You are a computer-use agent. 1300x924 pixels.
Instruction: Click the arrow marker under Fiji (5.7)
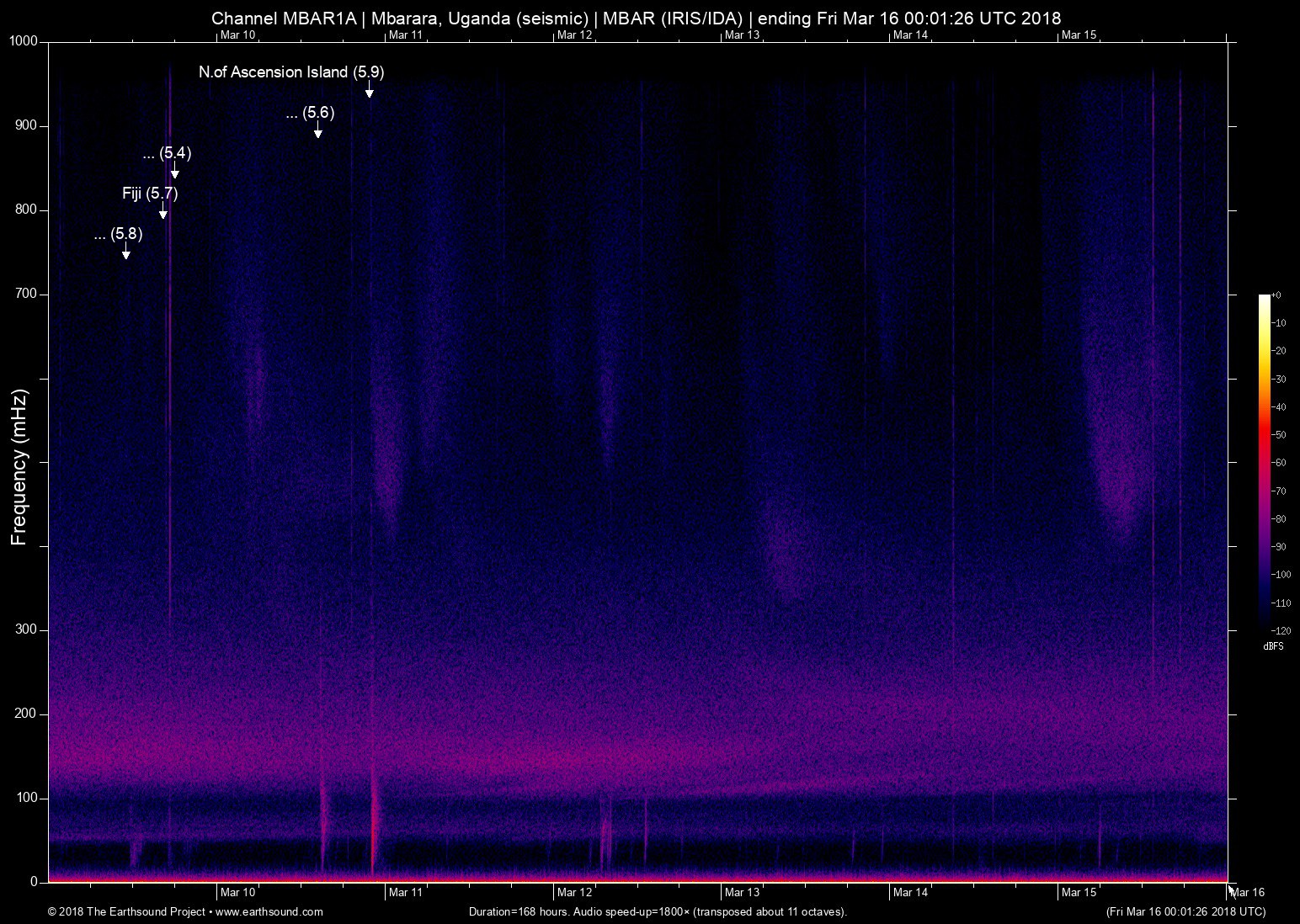point(163,211)
